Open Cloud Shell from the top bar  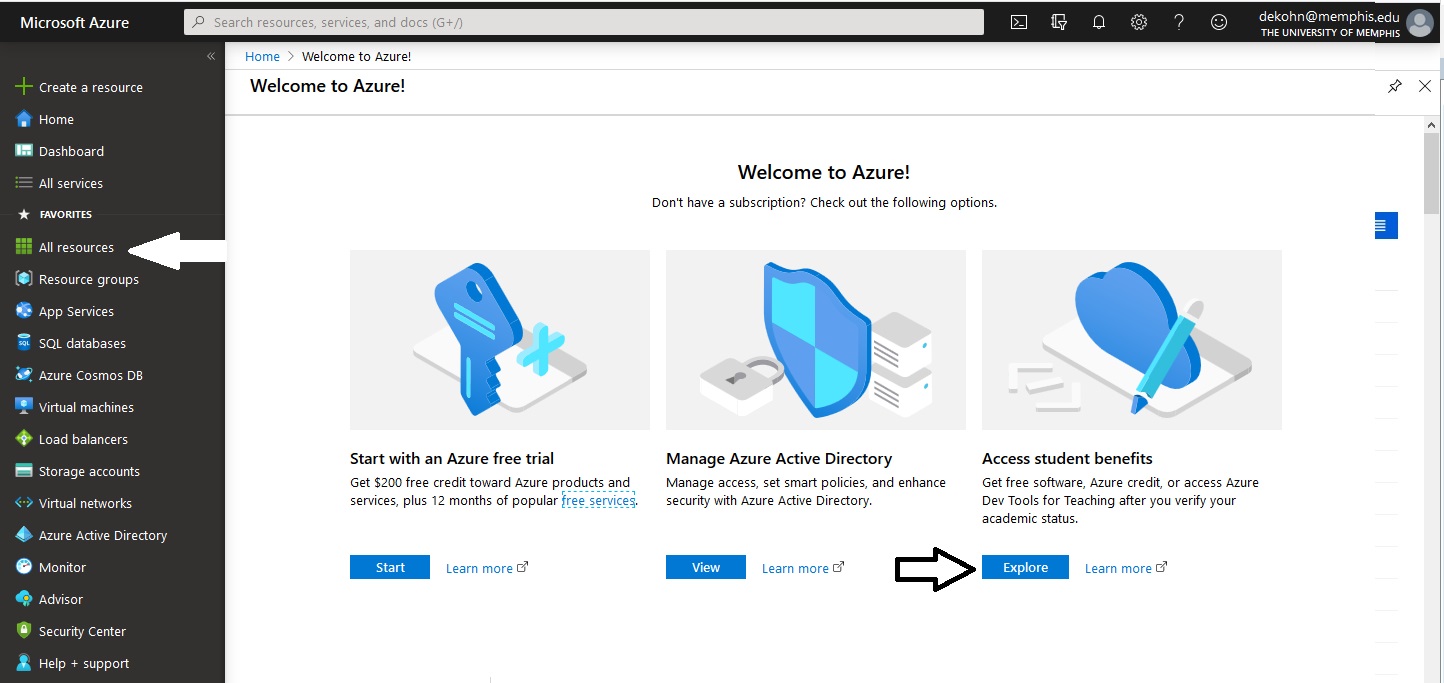pyautogui.click(x=1019, y=22)
